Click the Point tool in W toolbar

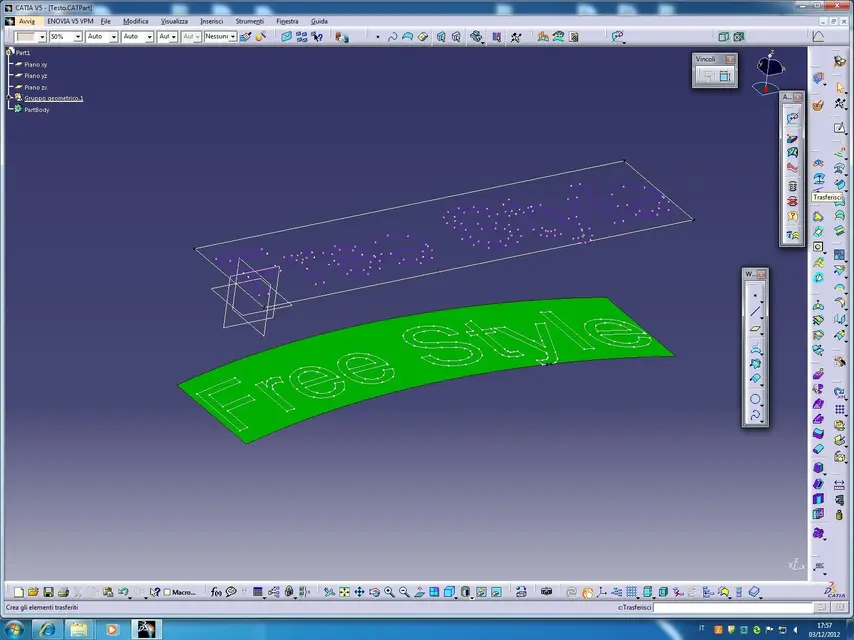[x=755, y=295]
